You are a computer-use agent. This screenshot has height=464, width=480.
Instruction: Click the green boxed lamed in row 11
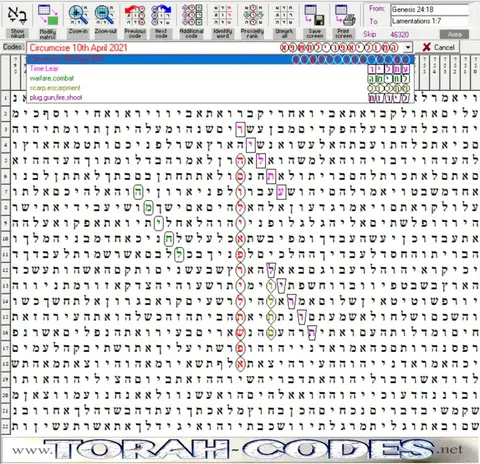pos(179,255)
